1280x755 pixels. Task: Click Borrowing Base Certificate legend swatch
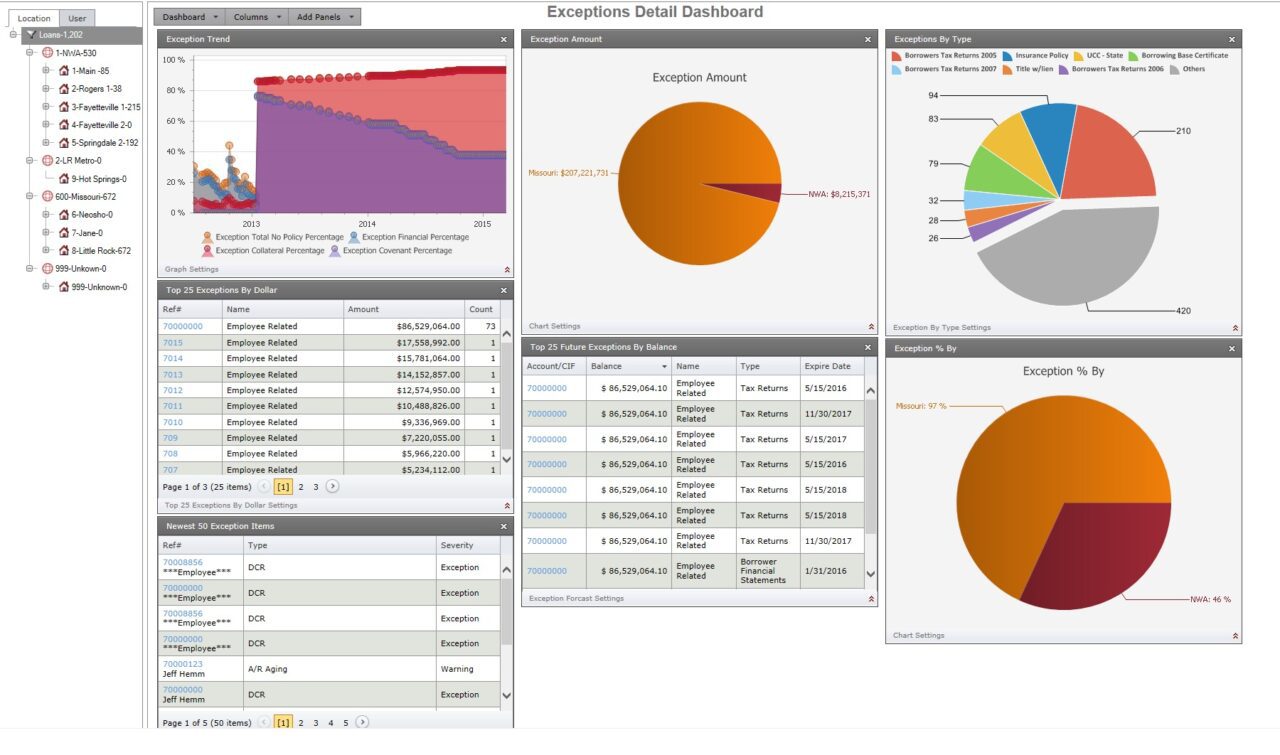tap(1132, 56)
